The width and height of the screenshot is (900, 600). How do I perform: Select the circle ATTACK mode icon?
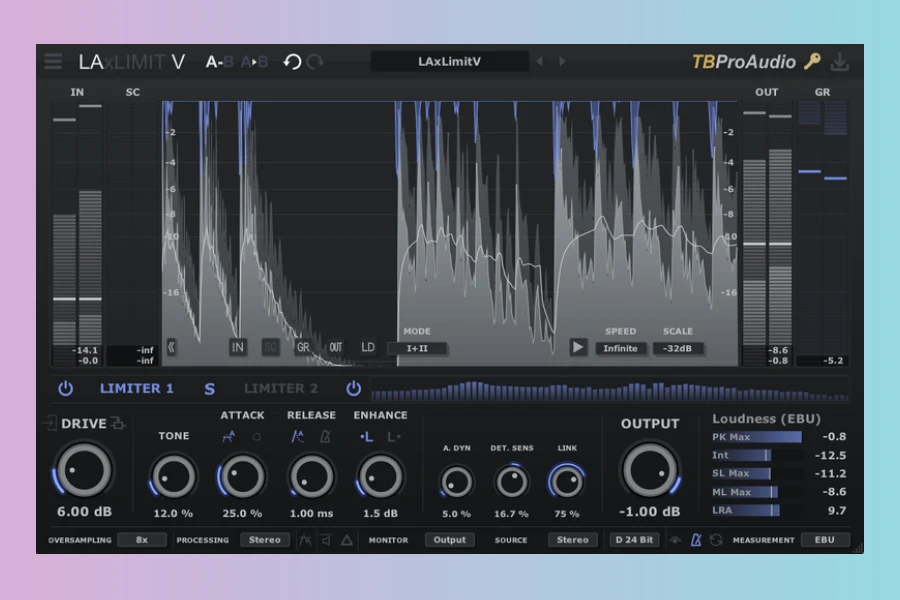coord(257,437)
